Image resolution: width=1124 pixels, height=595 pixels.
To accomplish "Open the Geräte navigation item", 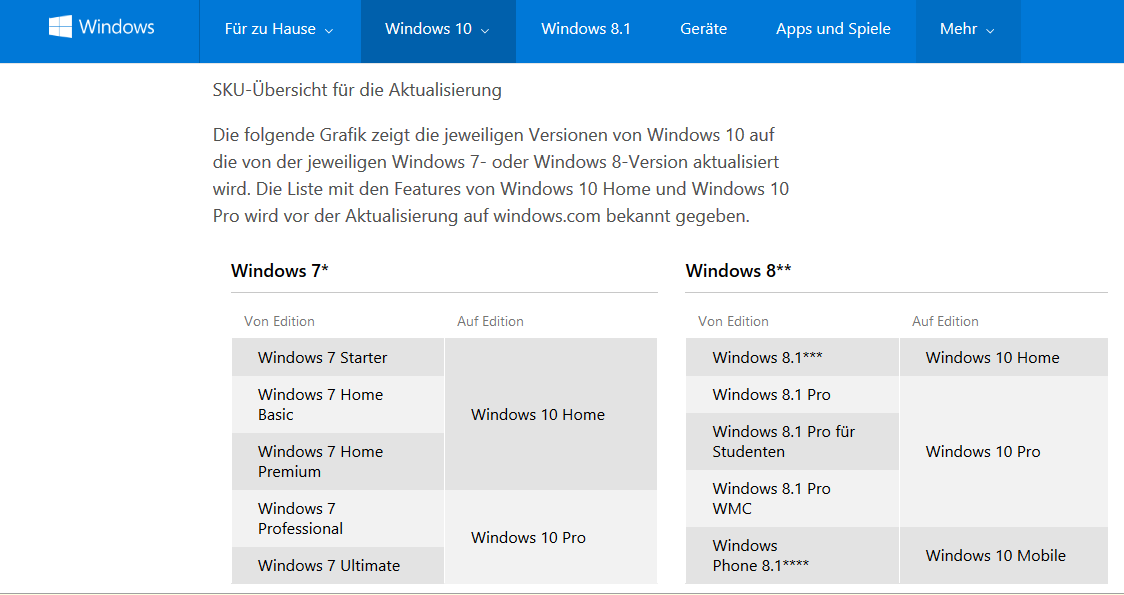I will (x=703, y=29).
